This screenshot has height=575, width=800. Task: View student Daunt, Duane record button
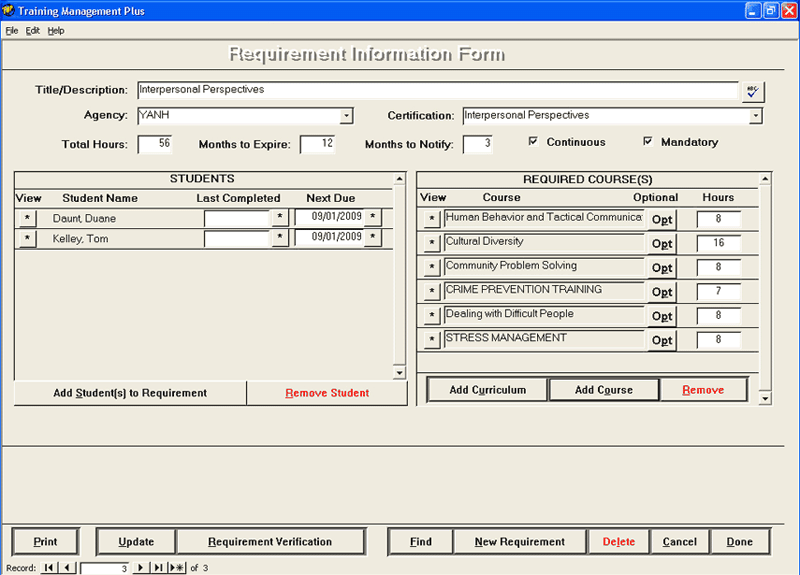tap(27, 217)
